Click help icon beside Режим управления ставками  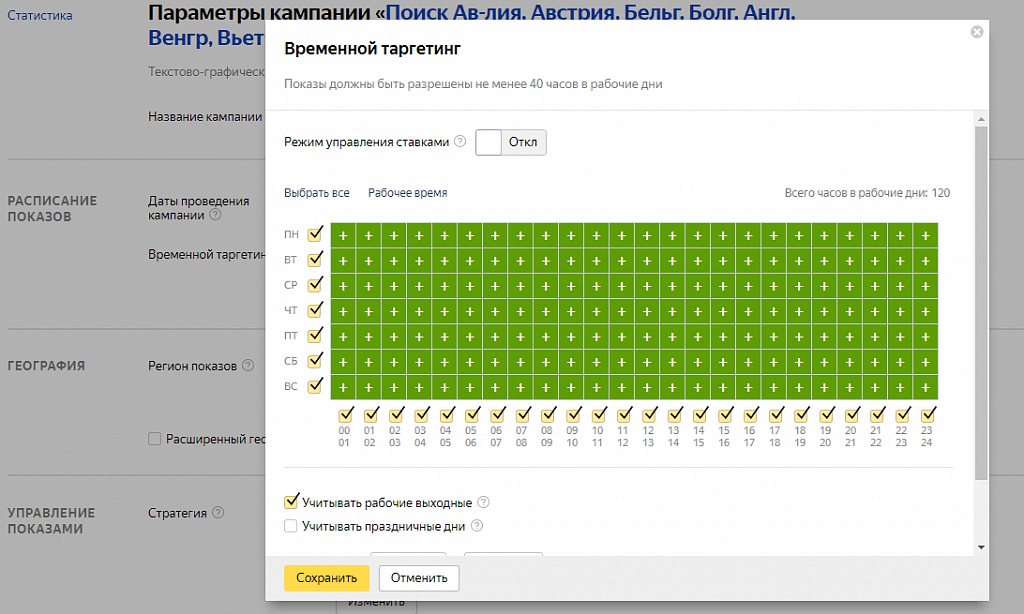[x=460, y=142]
